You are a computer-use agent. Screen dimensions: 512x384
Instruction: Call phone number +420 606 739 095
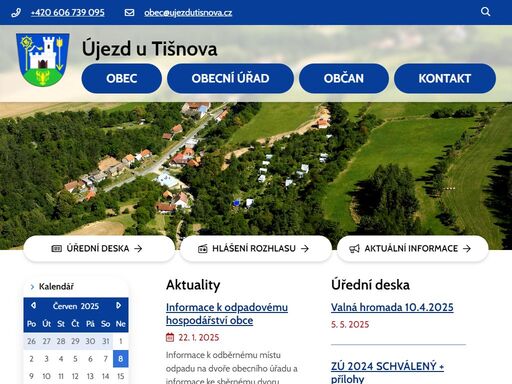[x=68, y=13]
